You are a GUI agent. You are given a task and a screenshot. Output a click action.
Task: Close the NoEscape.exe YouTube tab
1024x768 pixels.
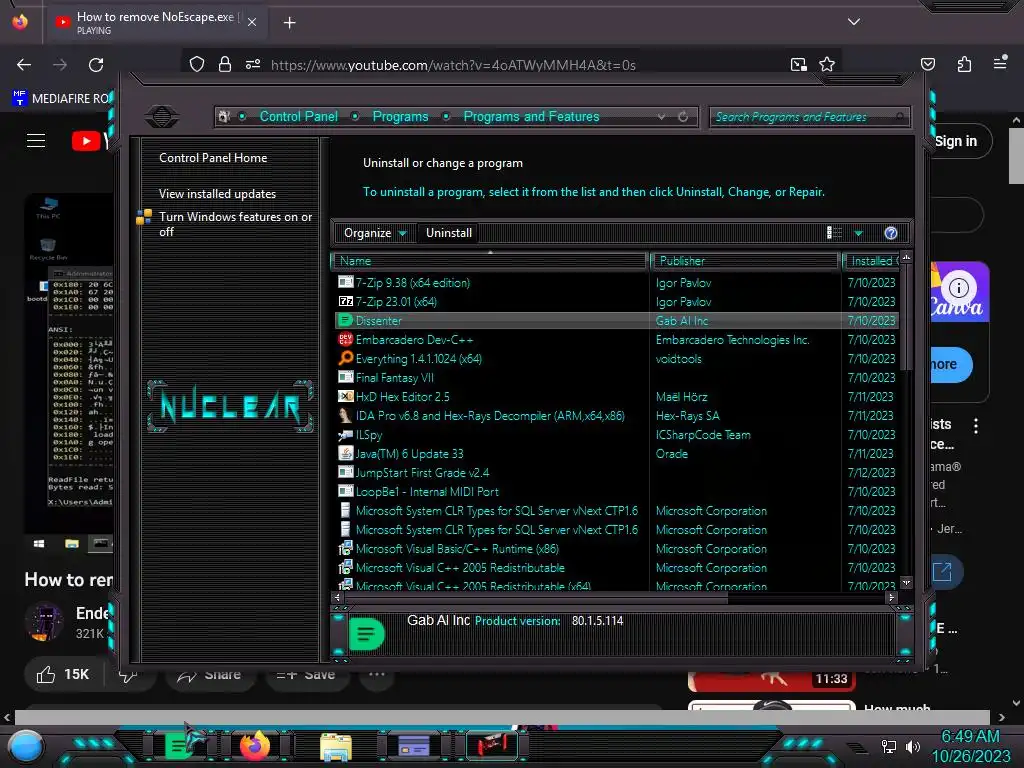[x=252, y=22]
